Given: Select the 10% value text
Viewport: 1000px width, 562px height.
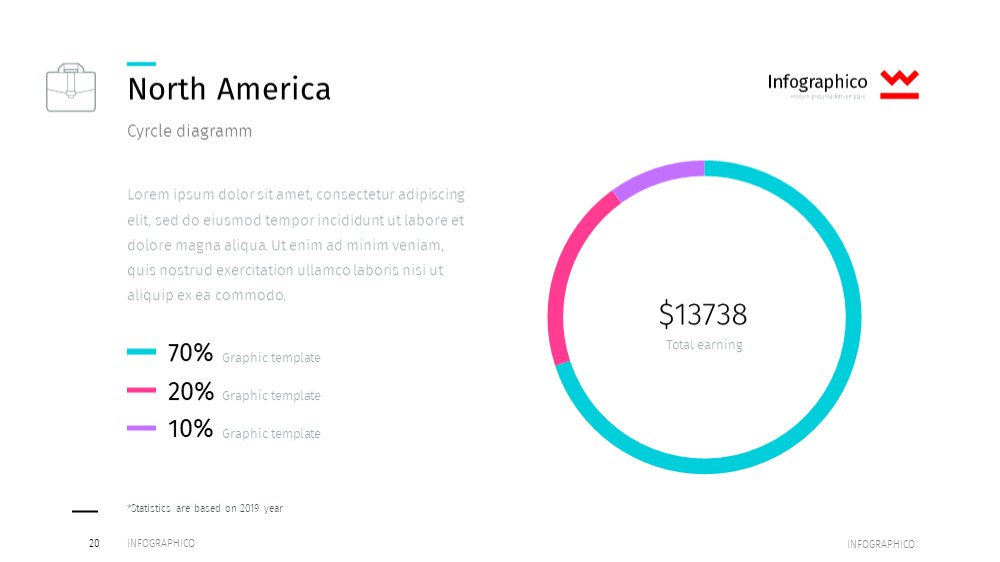Looking at the screenshot, I should point(190,429).
